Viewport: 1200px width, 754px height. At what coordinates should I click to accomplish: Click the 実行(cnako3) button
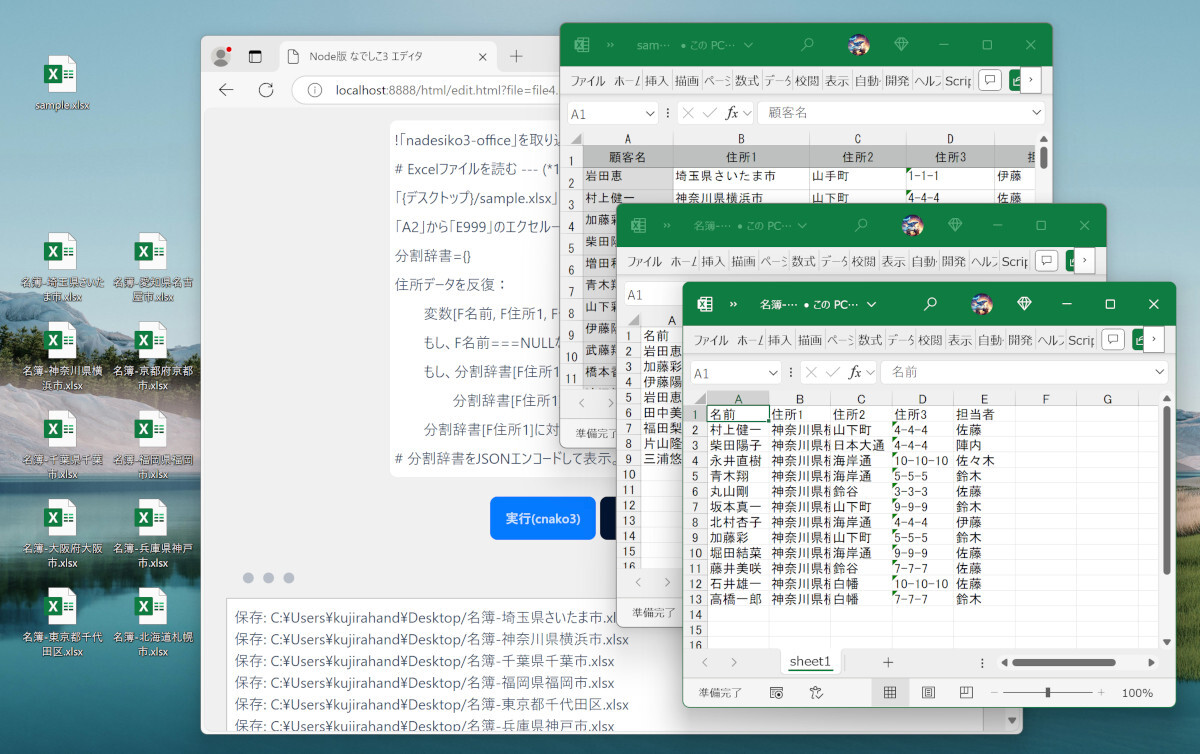542,518
